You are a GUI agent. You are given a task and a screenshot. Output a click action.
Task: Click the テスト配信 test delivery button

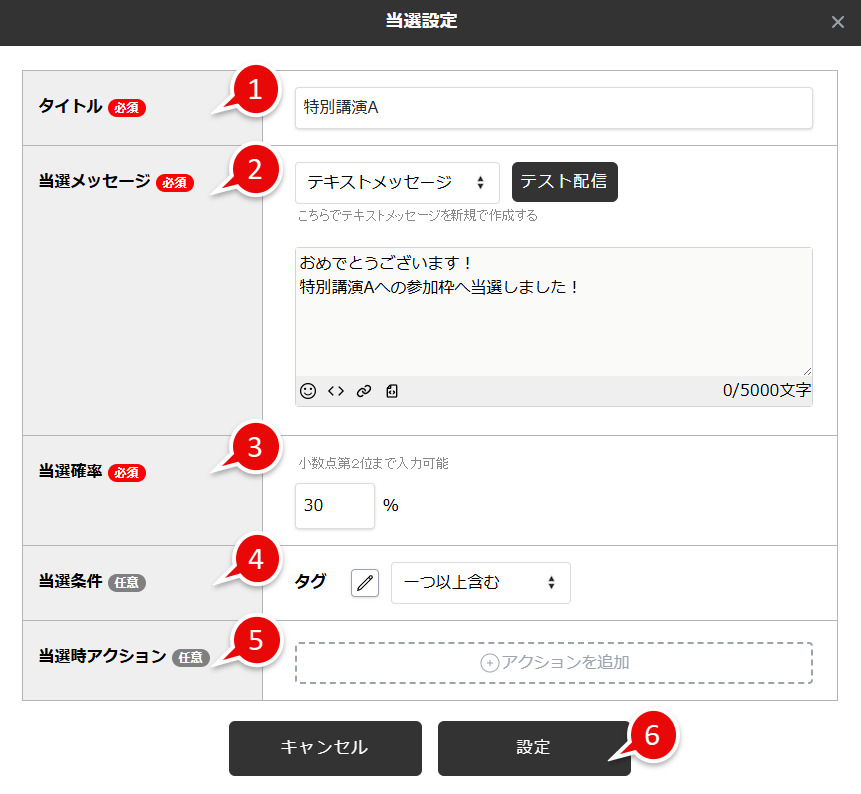(x=564, y=182)
